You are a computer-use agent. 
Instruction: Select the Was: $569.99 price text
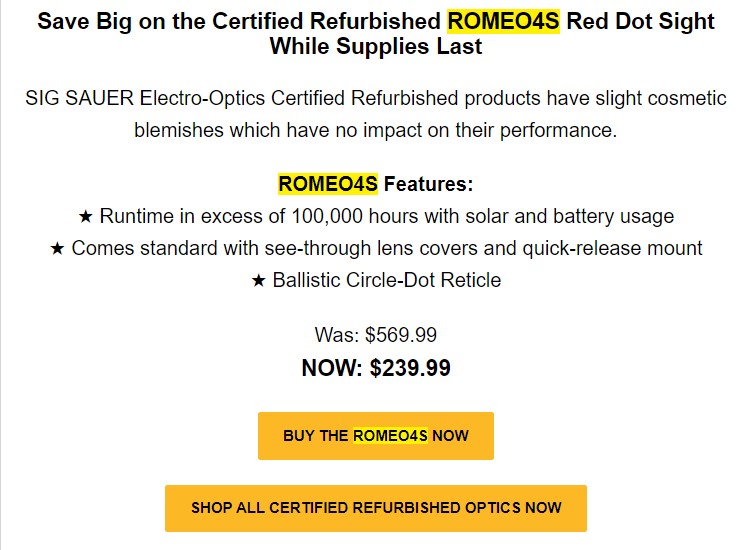375,336
